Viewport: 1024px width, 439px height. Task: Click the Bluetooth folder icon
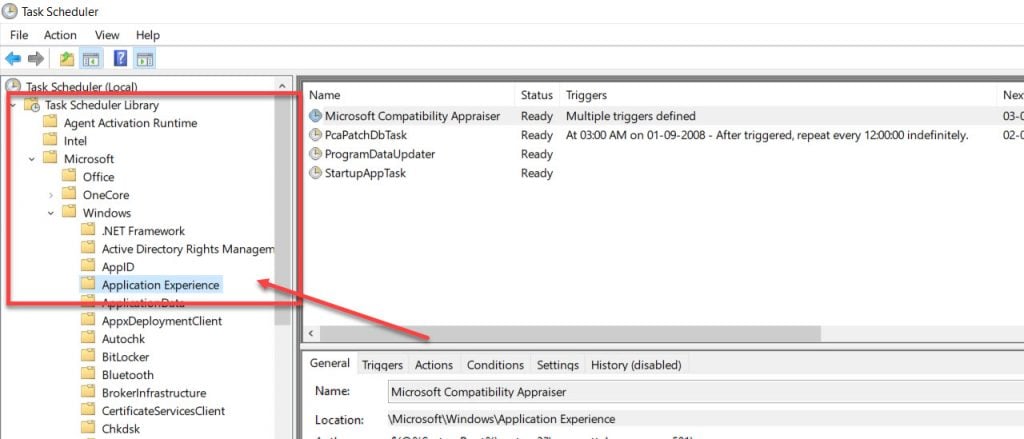88,375
